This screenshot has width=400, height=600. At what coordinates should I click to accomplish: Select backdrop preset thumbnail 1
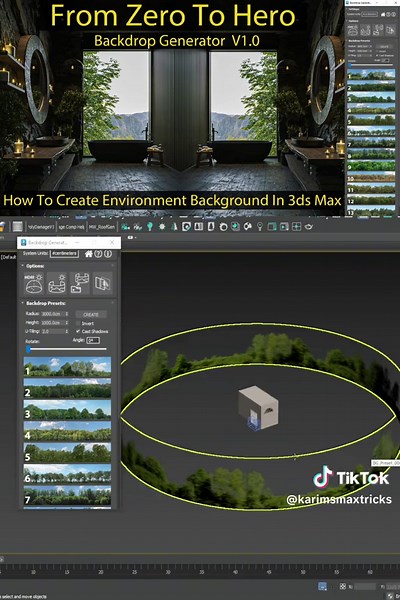coord(67,367)
